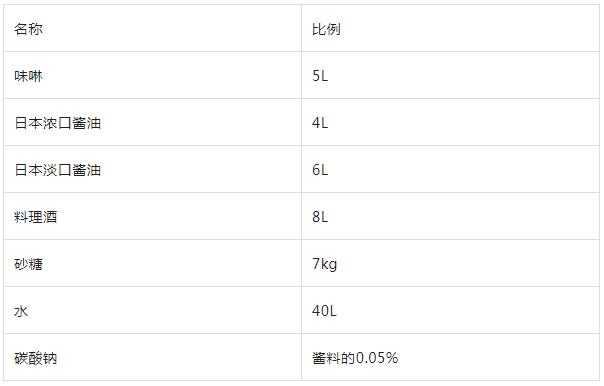Click the 水 name cell
This screenshot has height=386, width=604.
(x=153, y=310)
